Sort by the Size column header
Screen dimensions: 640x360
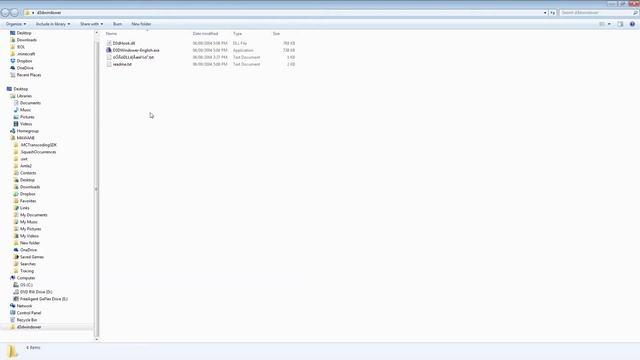[277, 33]
